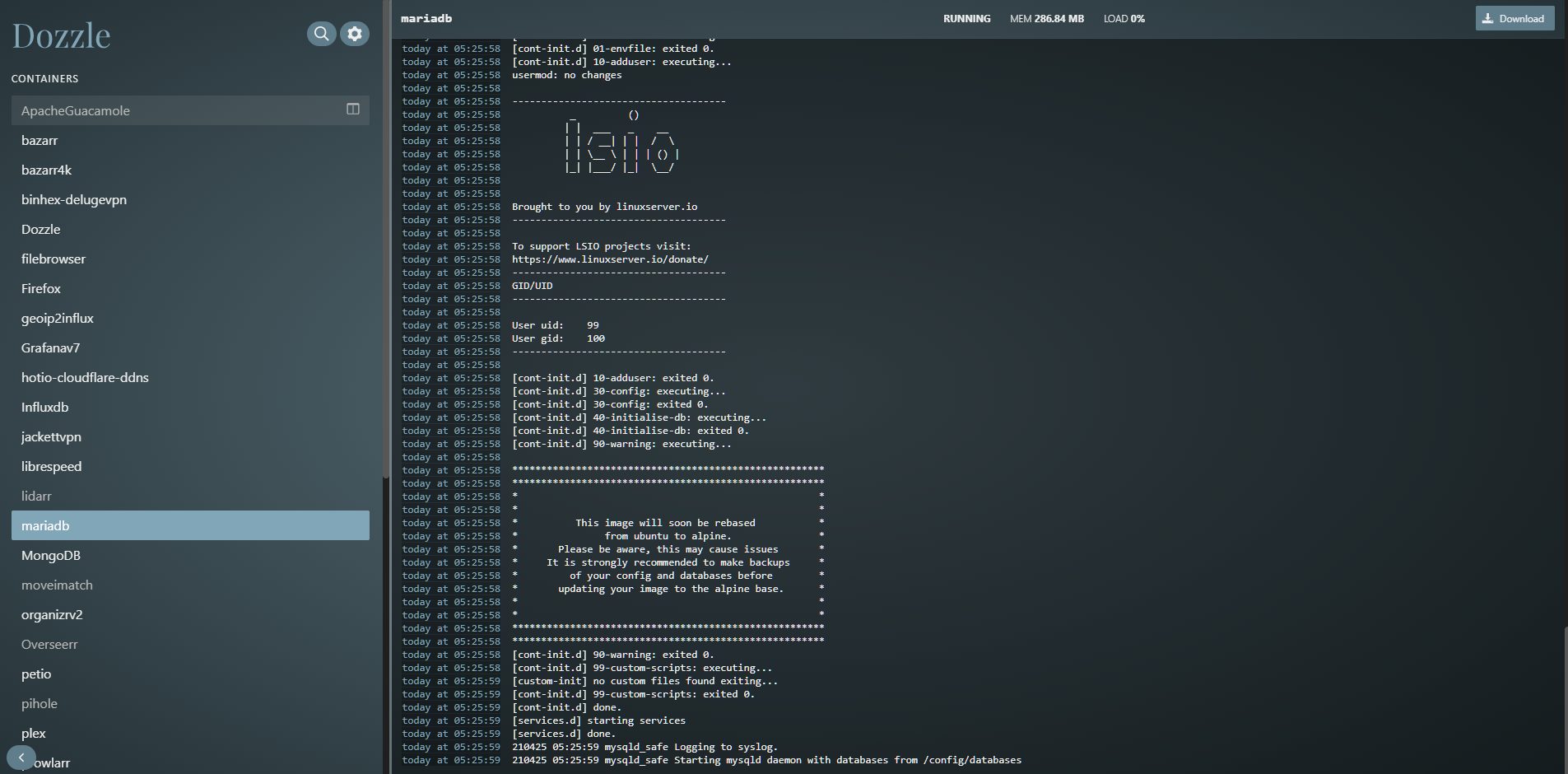Open the Firefox container logs
This screenshot has height=774, width=1568.
(41, 289)
